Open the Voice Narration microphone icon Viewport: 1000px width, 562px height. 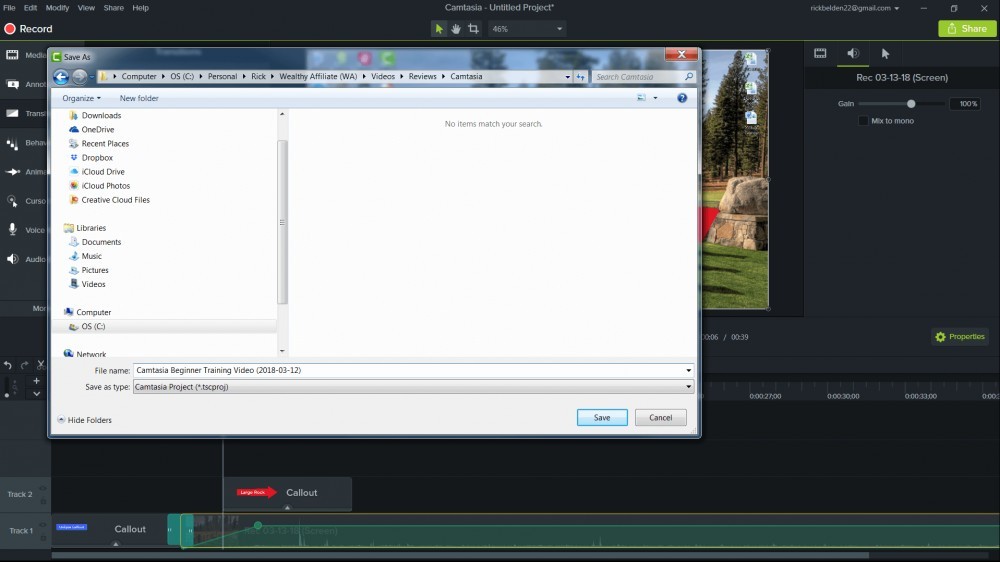point(12,230)
